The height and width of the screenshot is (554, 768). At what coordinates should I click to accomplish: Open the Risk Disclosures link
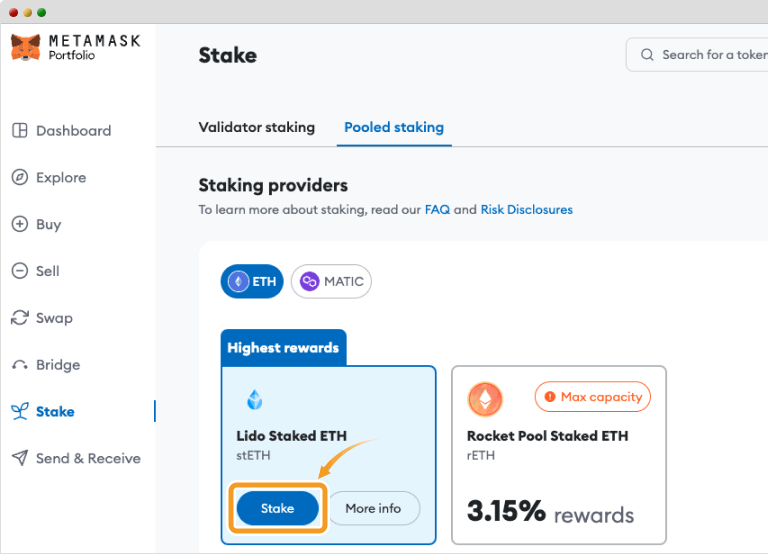[526, 210]
